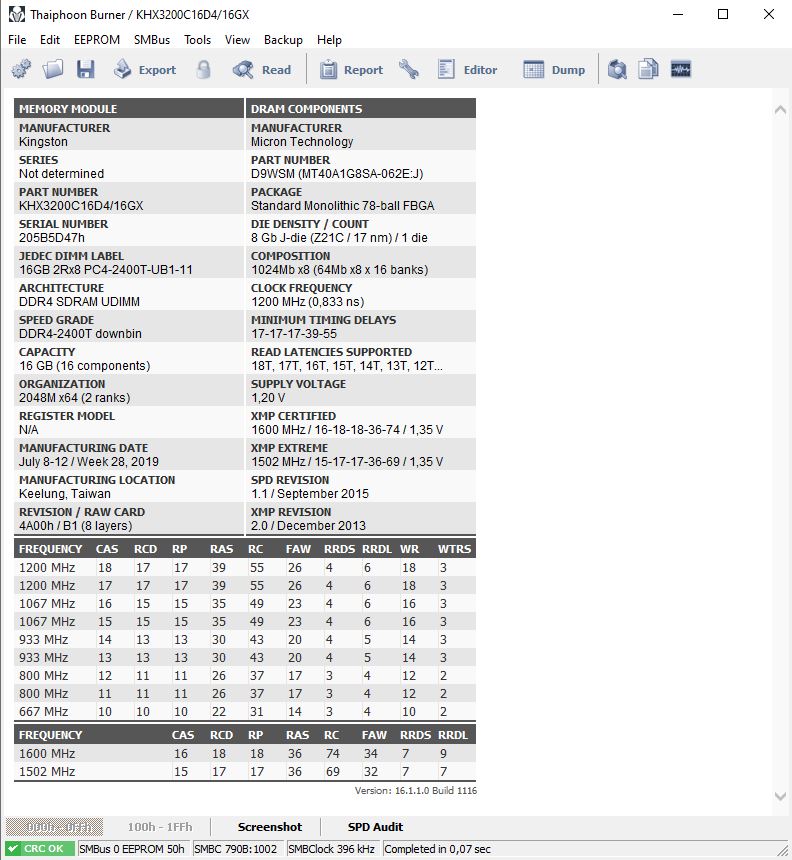
Task: Click the serial number 205B5D47h
Action: click(x=52, y=237)
